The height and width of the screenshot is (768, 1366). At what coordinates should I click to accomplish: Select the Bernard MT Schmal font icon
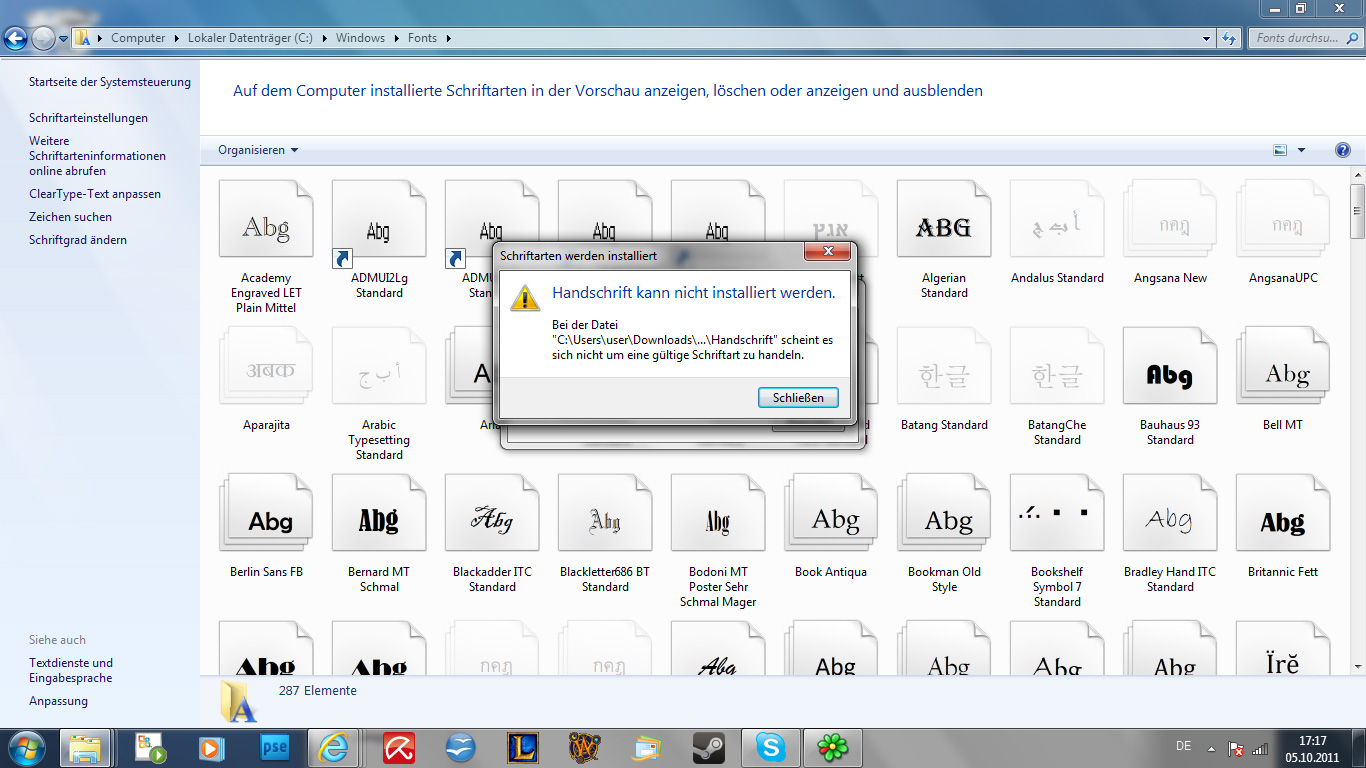pyautogui.click(x=379, y=522)
